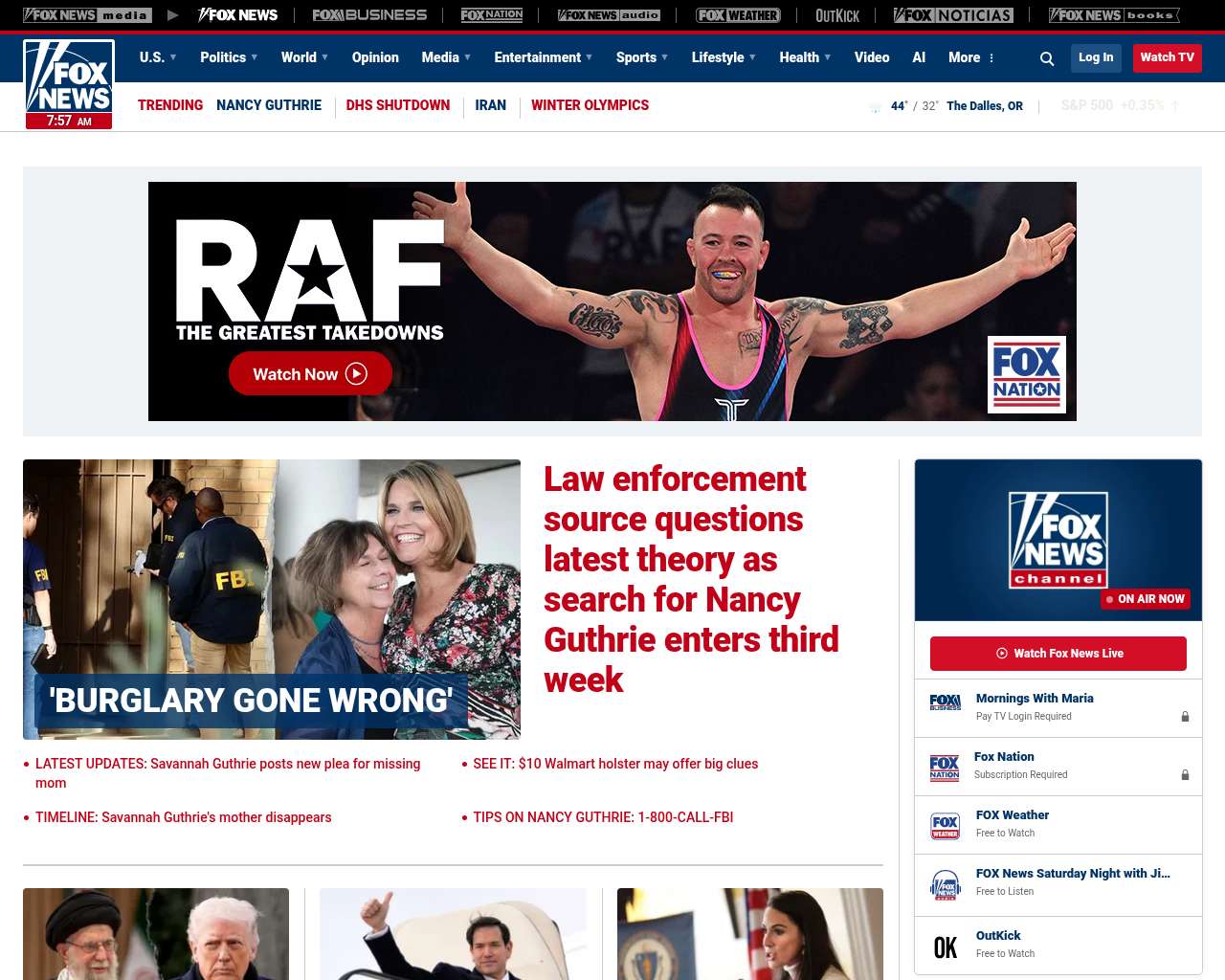Open the Fox News Audio logo link

(609, 15)
